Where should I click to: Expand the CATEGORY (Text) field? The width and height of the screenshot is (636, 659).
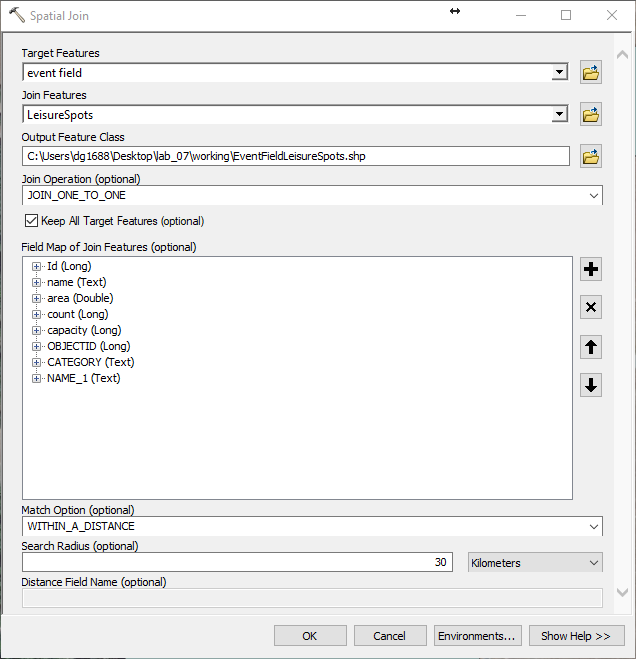pos(37,362)
